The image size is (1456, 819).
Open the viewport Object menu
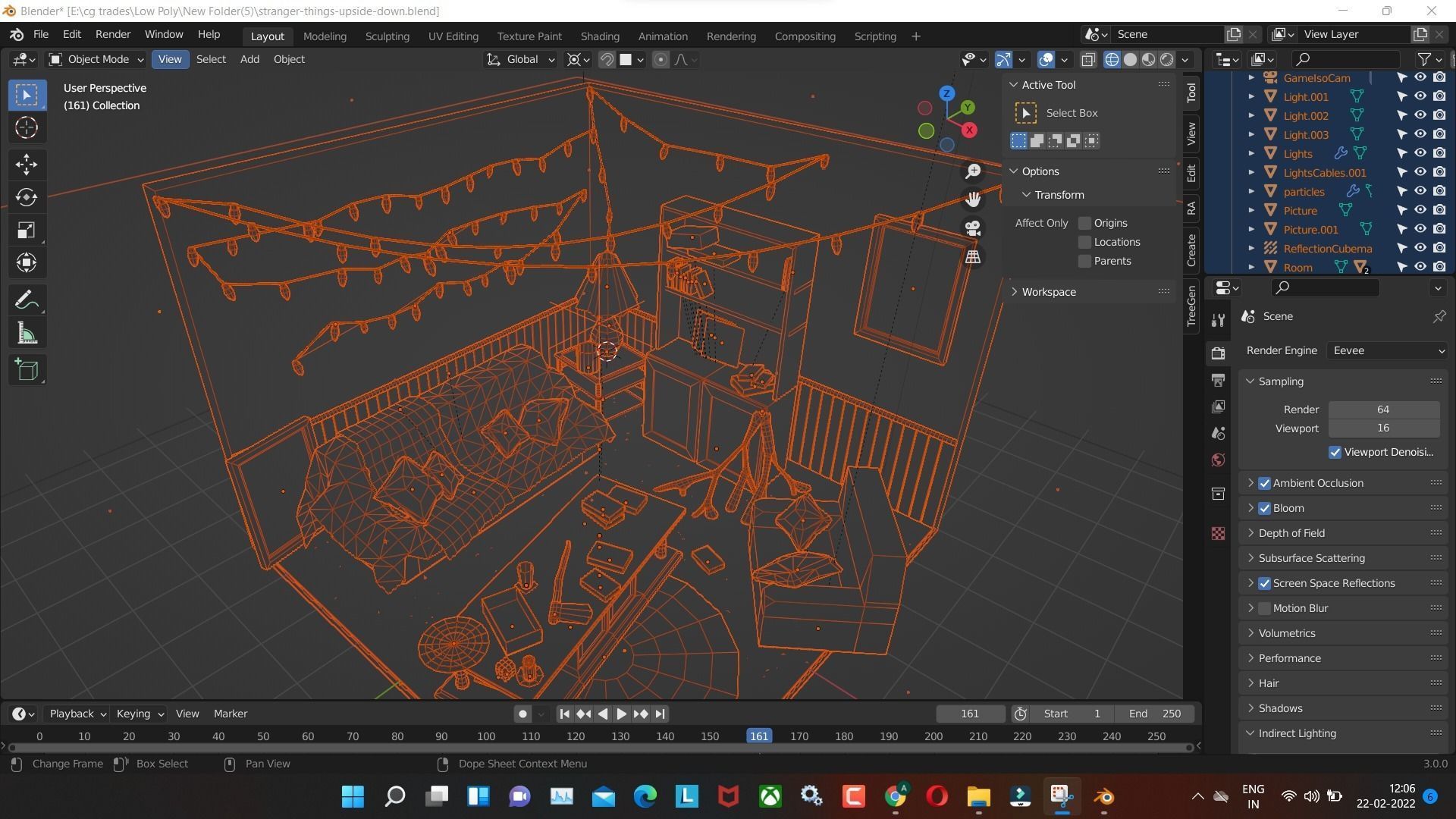point(289,59)
